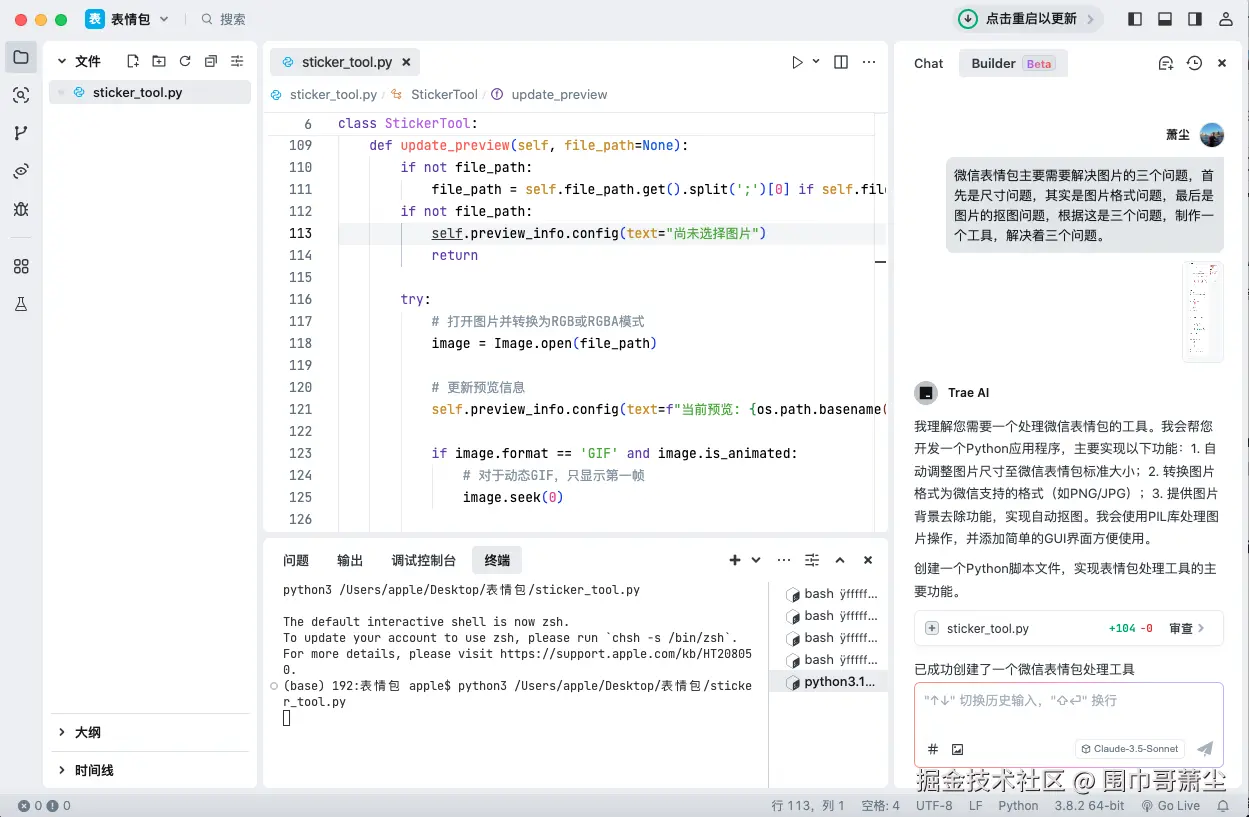
Task: Open the Claude-3.5-Sonnet model selector
Action: click(1130, 748)
